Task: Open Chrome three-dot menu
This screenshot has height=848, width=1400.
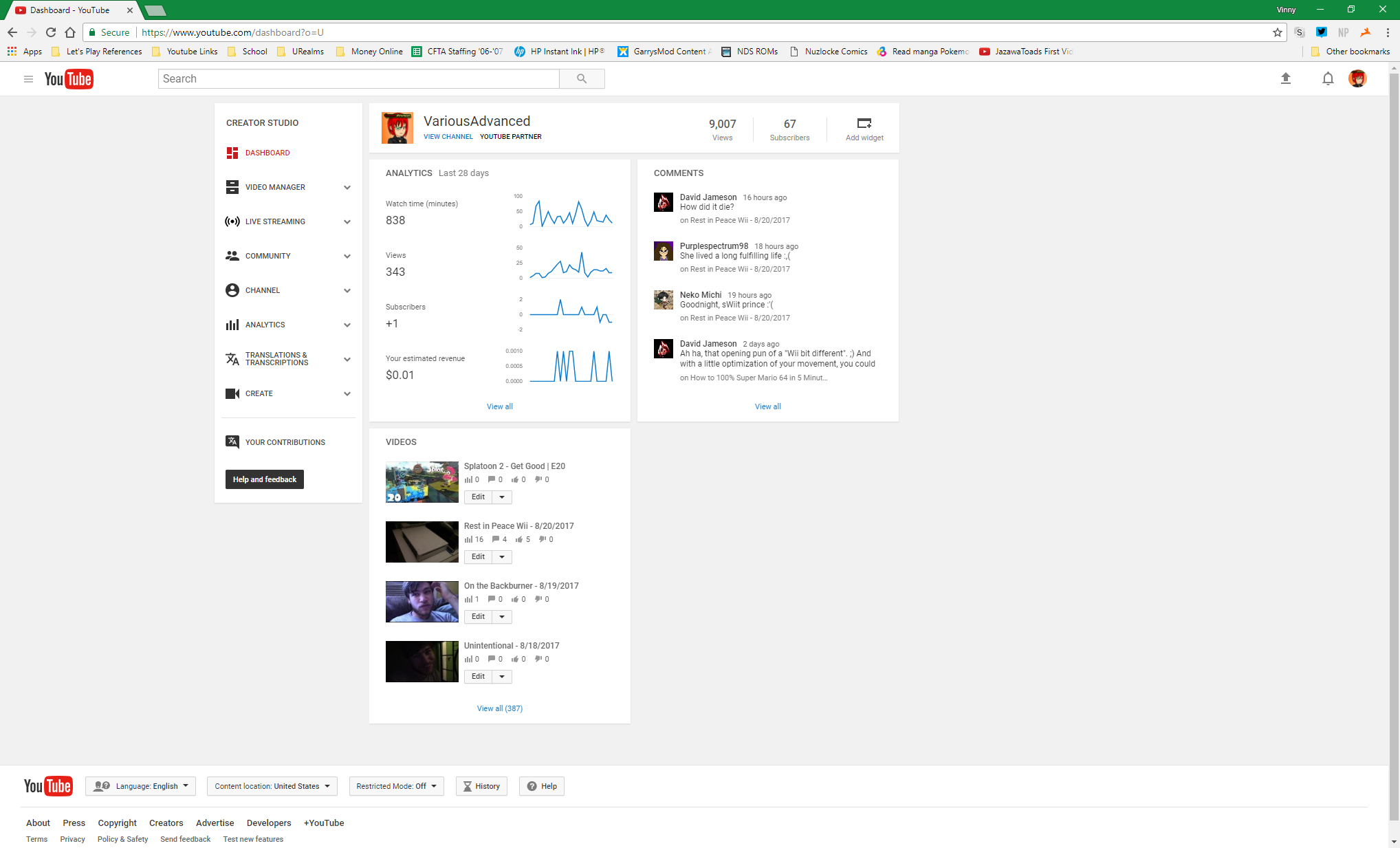Action: coord(1388,32)
